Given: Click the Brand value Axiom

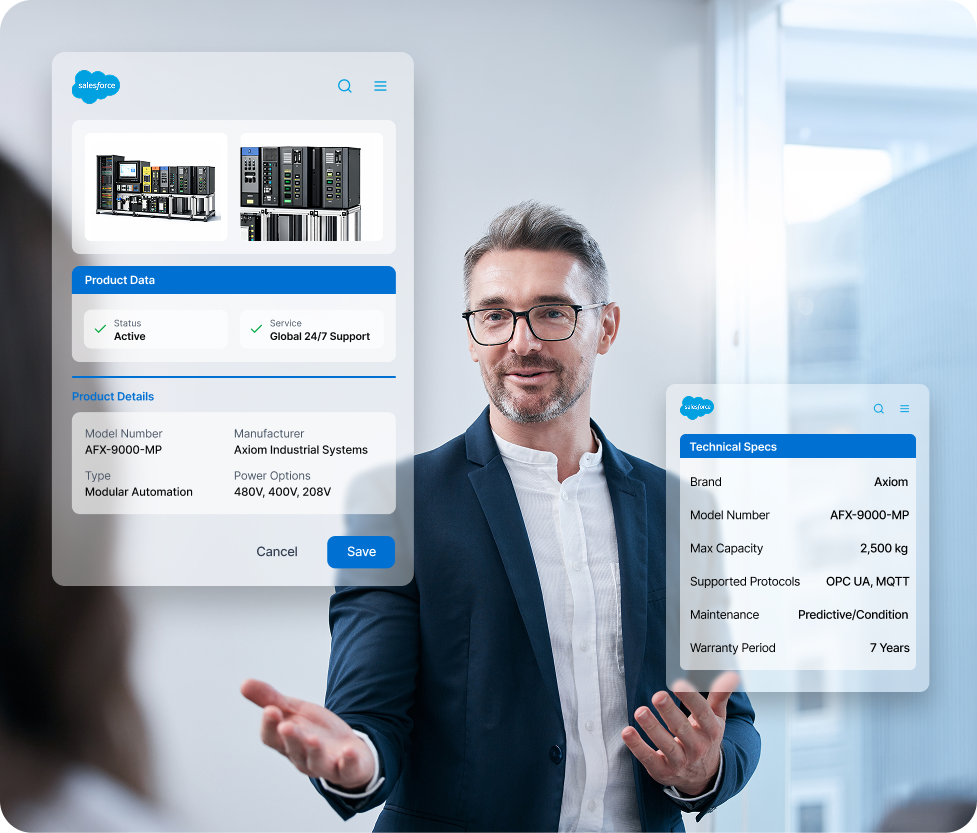Looking at the screenshot, I should [891, 482].
